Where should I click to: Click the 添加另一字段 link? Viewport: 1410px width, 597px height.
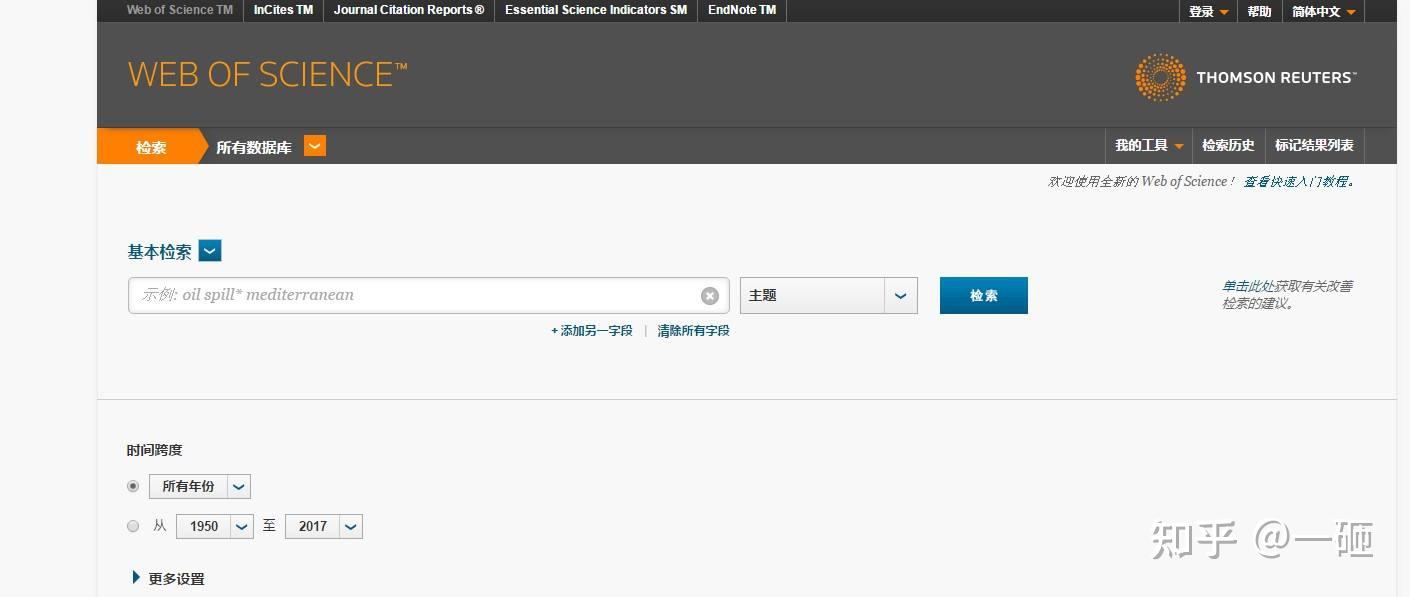click(590, 330)
